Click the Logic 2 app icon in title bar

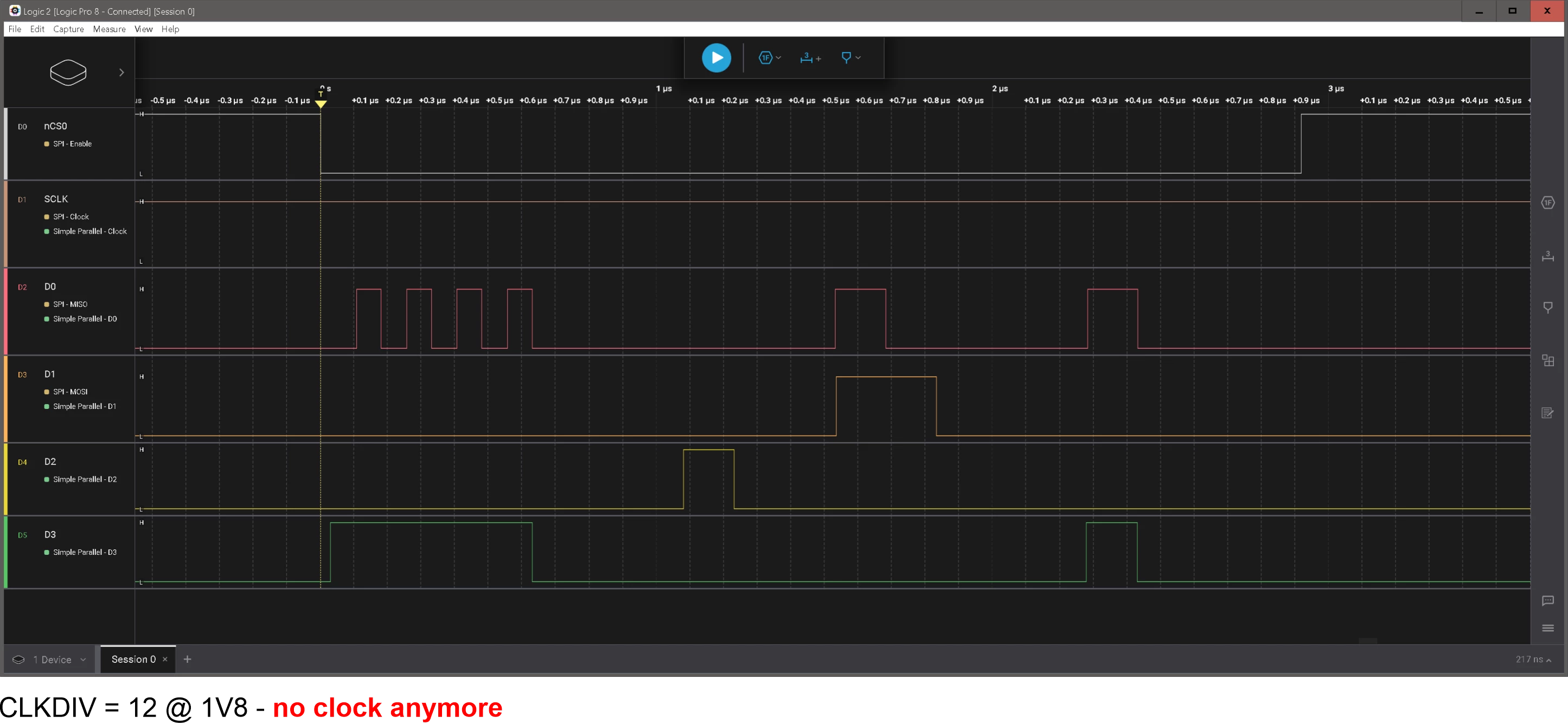point(15,11)
